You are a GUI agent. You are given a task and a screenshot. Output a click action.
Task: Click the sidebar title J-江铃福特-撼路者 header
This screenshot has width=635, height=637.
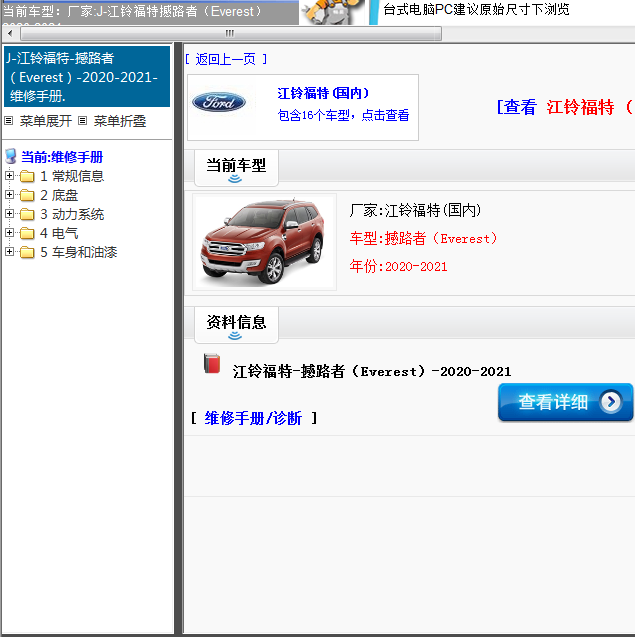[x=87, y=76]
